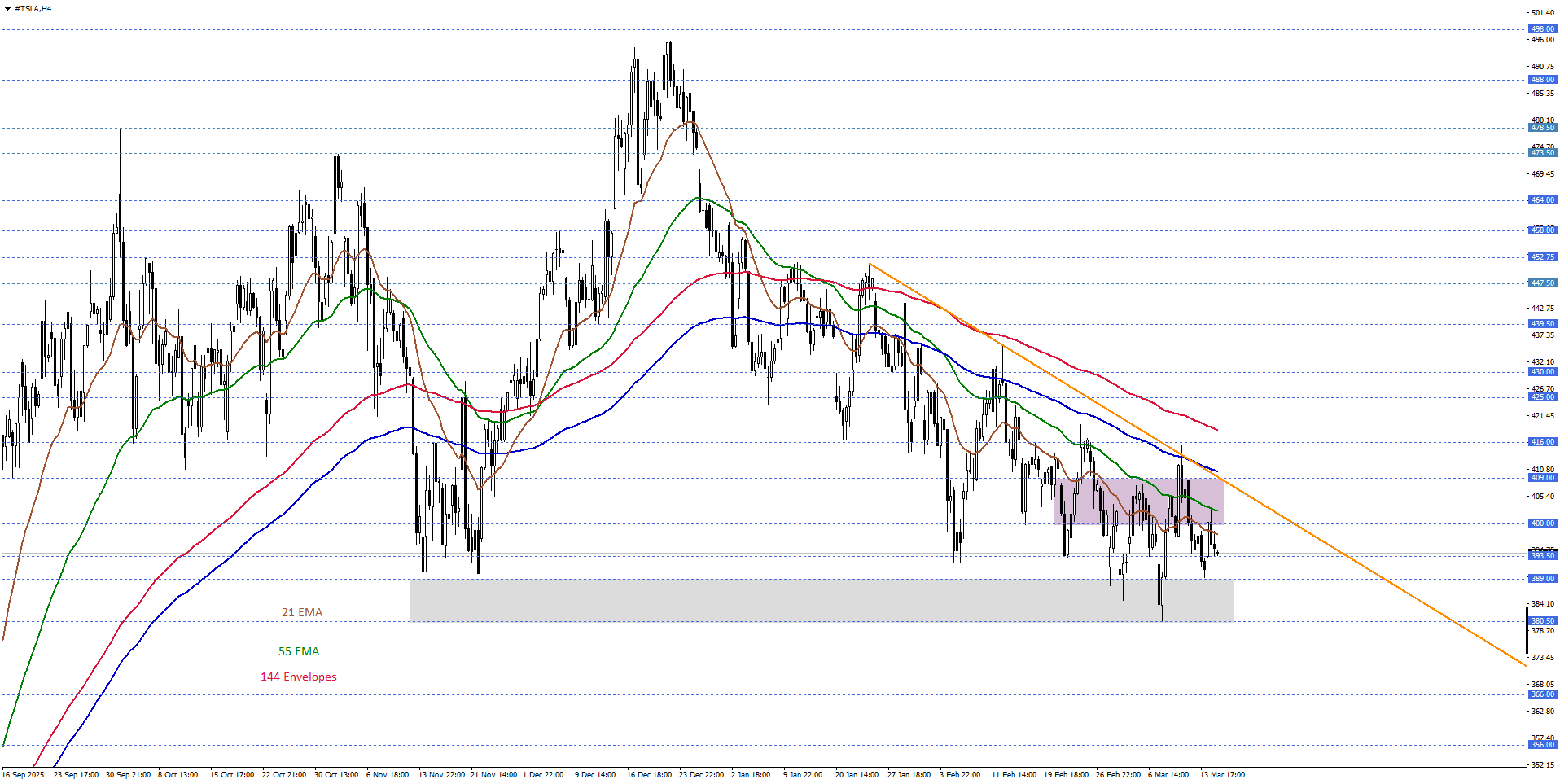This screenshot has width=1560, height=784.
Task: Click the 3 Feb 22:00 time axis label
Action: tap(960, 775)
